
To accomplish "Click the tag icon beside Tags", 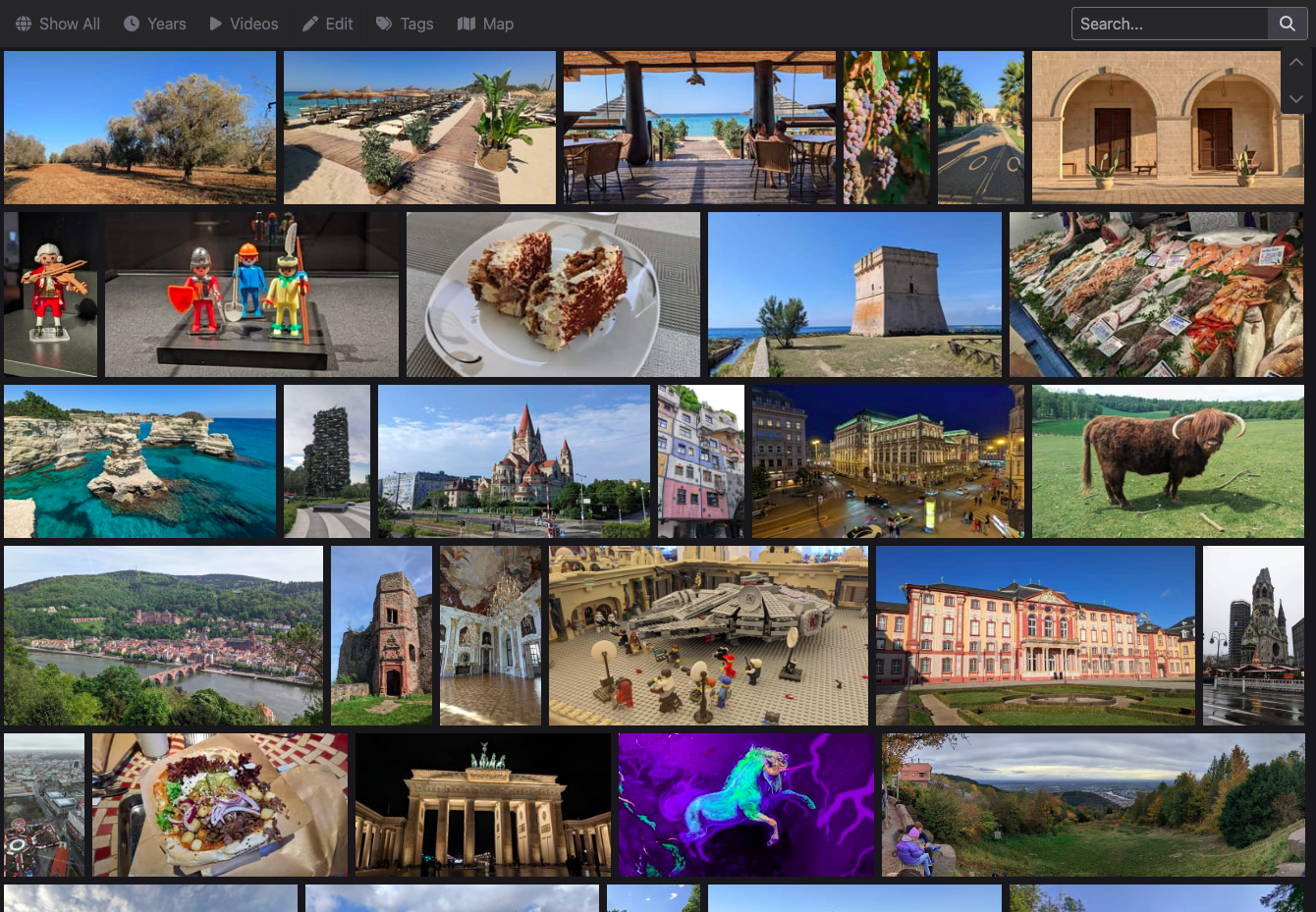I will coord(384,24).
